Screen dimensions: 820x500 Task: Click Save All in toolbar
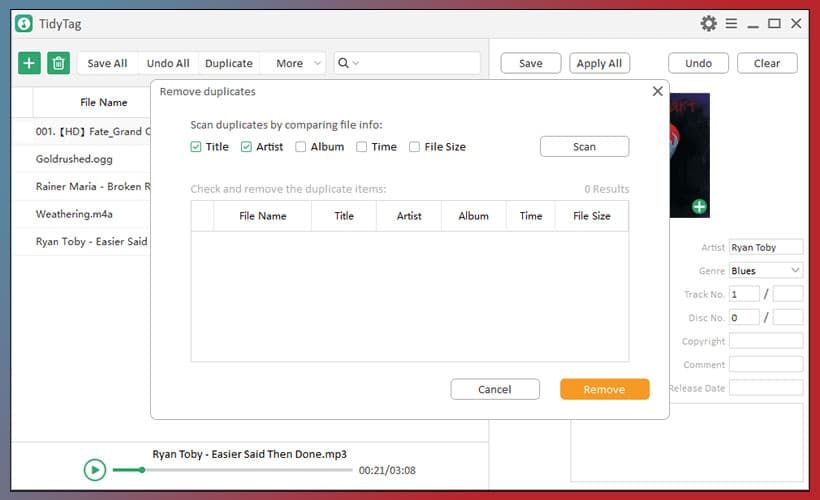(107, 63)
